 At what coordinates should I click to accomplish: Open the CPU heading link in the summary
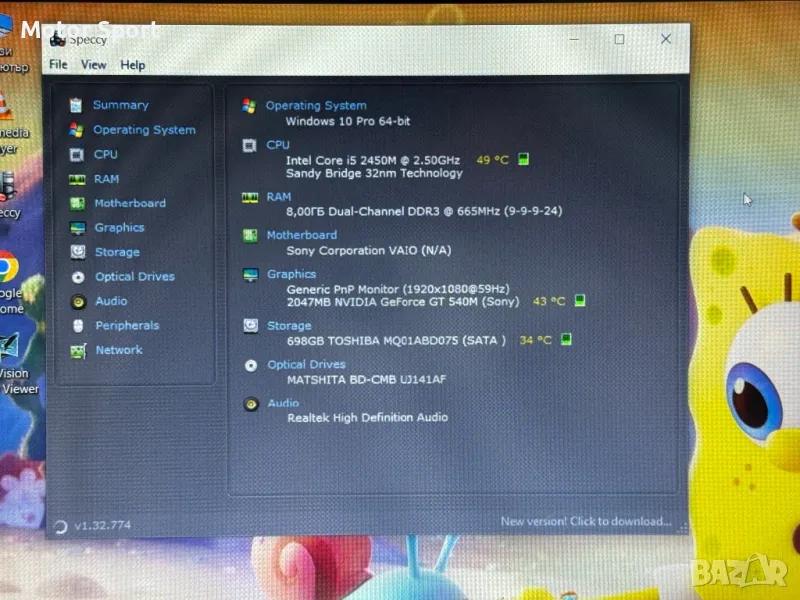coord(278,145)
